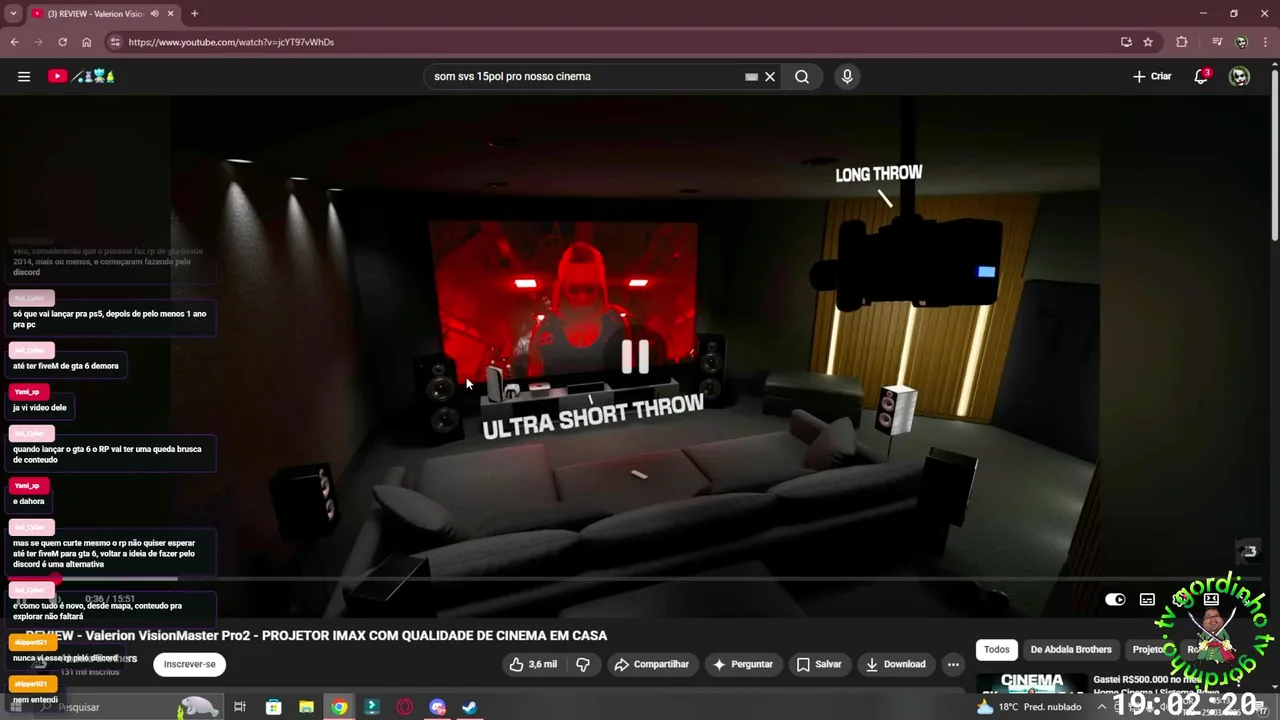Save the video with Salvar
This screenshot has height=720, width=1280.
click(x=818, y=664)
